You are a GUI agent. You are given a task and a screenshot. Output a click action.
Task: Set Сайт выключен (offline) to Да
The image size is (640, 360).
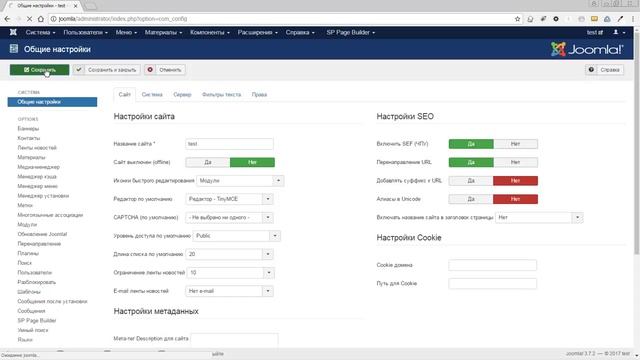pyautogui.click(x=208, y=162)
